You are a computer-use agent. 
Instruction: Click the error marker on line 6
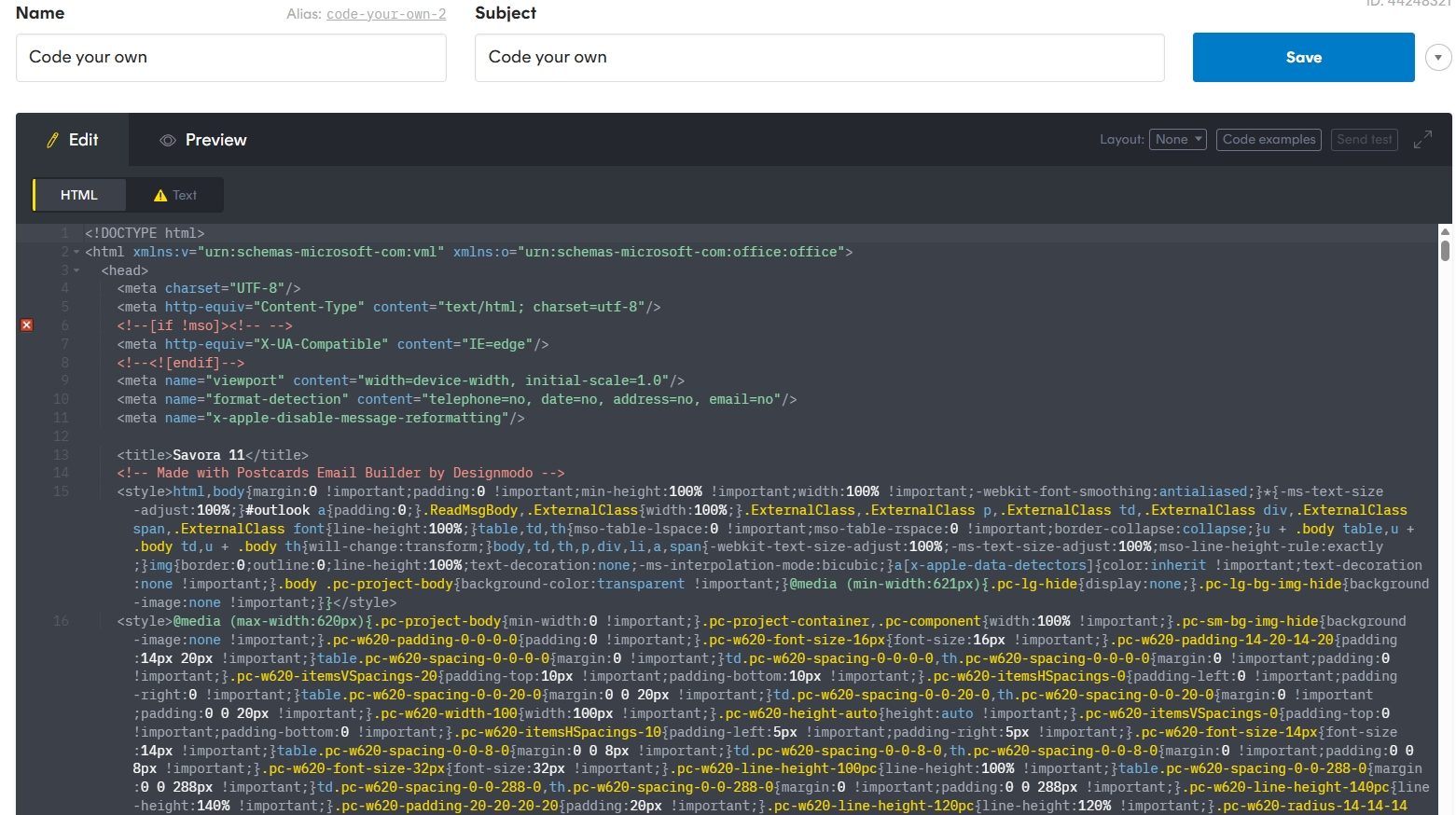(x=27, y=325)
